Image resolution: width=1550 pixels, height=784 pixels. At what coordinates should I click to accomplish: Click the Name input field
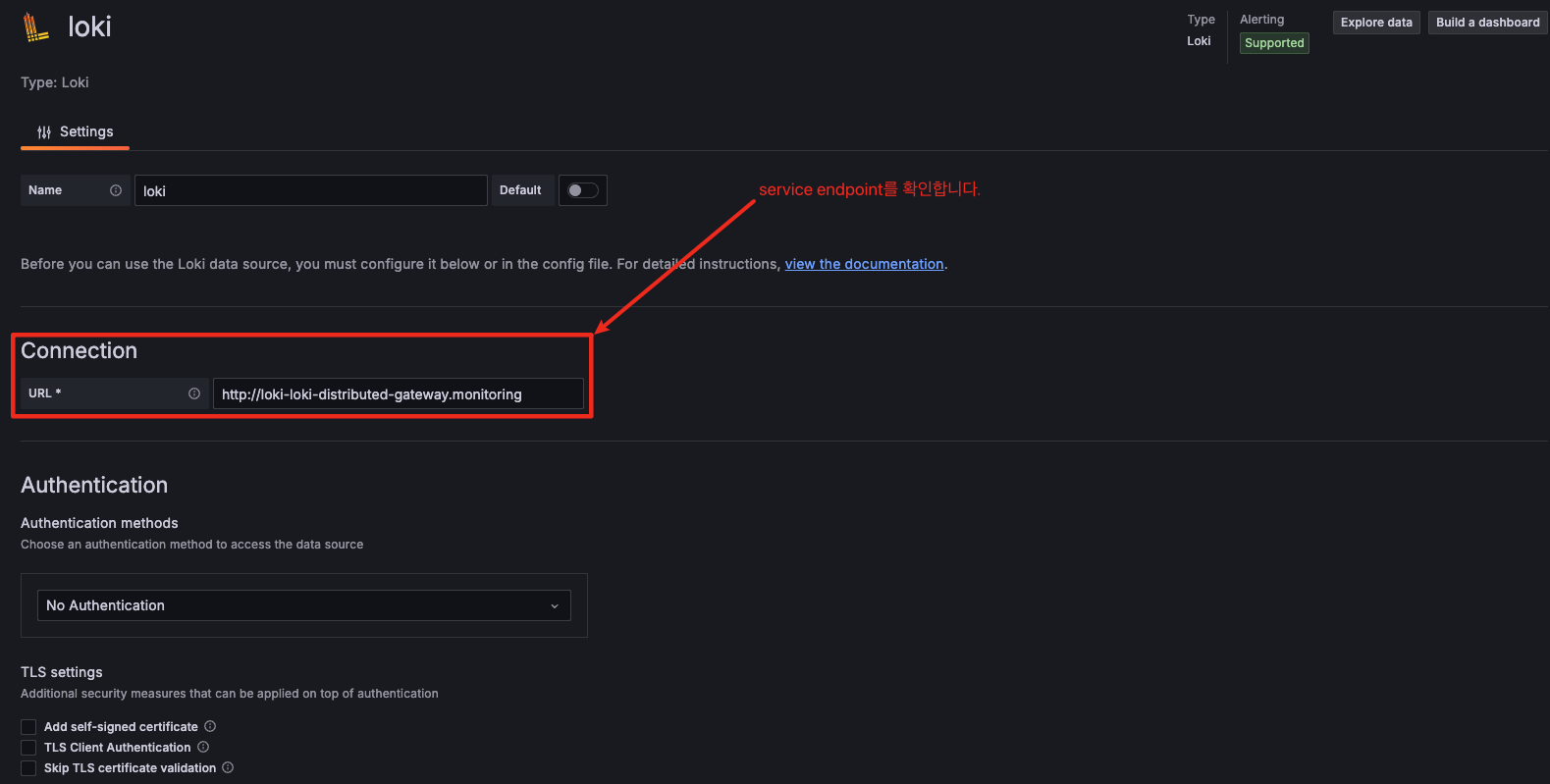(311, 190)
